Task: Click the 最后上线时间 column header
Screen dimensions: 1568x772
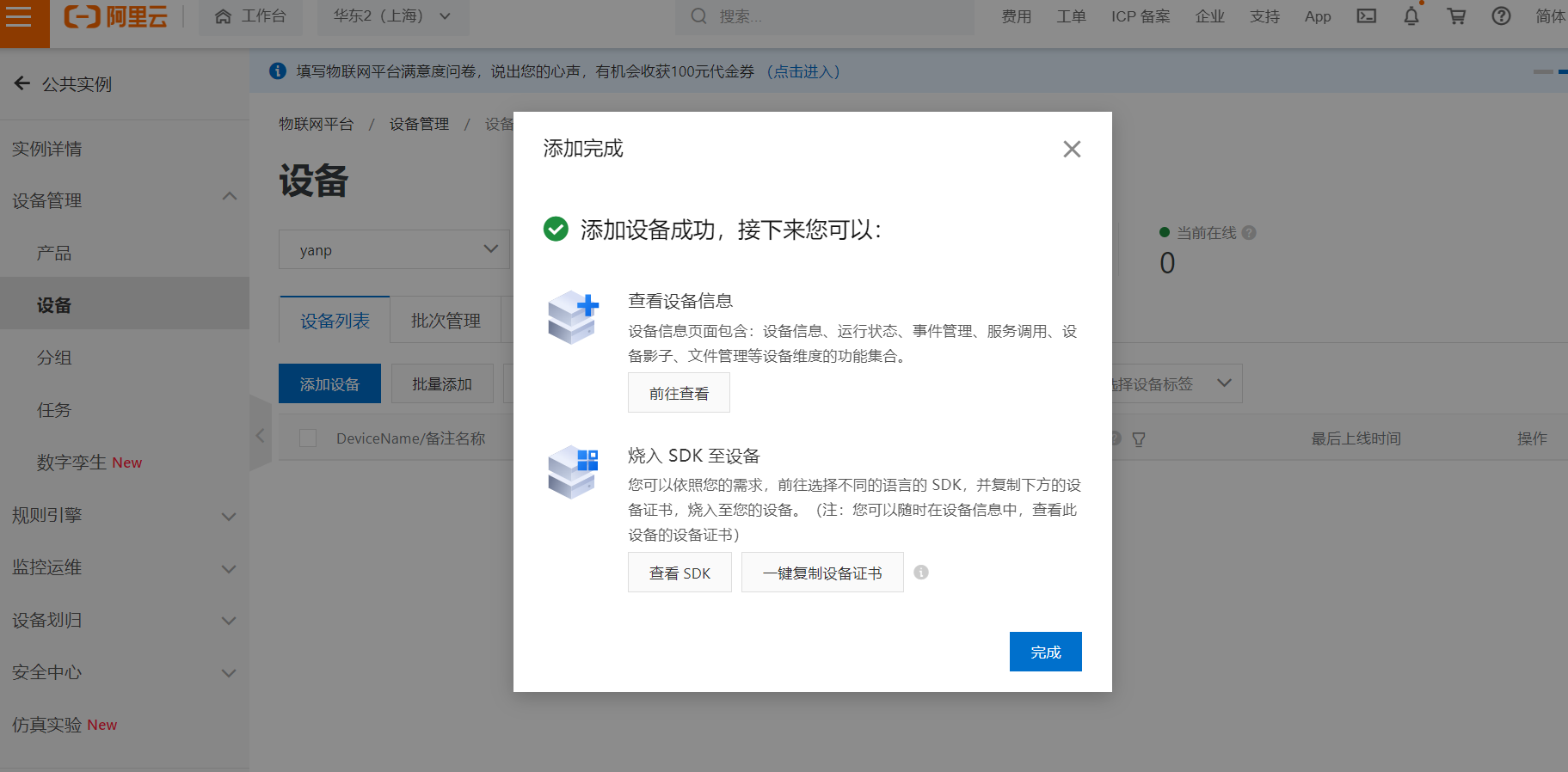Action: click(x=1356, y=438)
